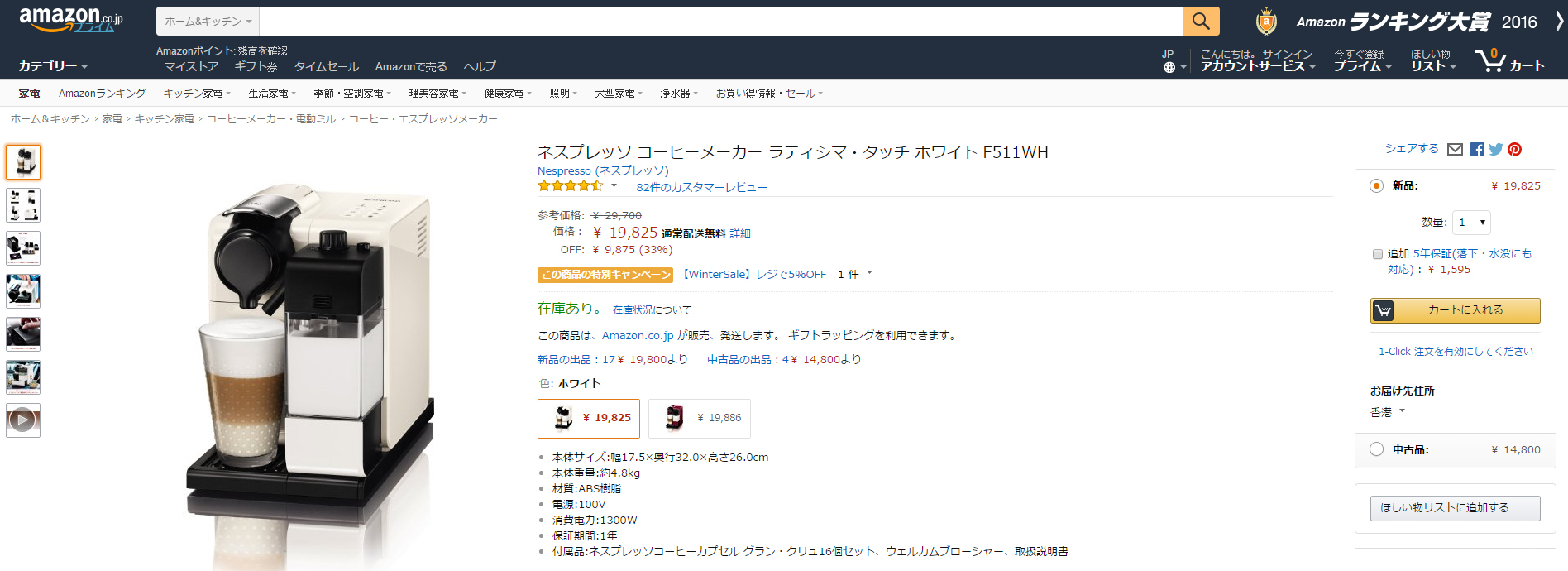Expand the カテゴリー menu
Viewport: 1568px width, 571px height.
point(53,66)
